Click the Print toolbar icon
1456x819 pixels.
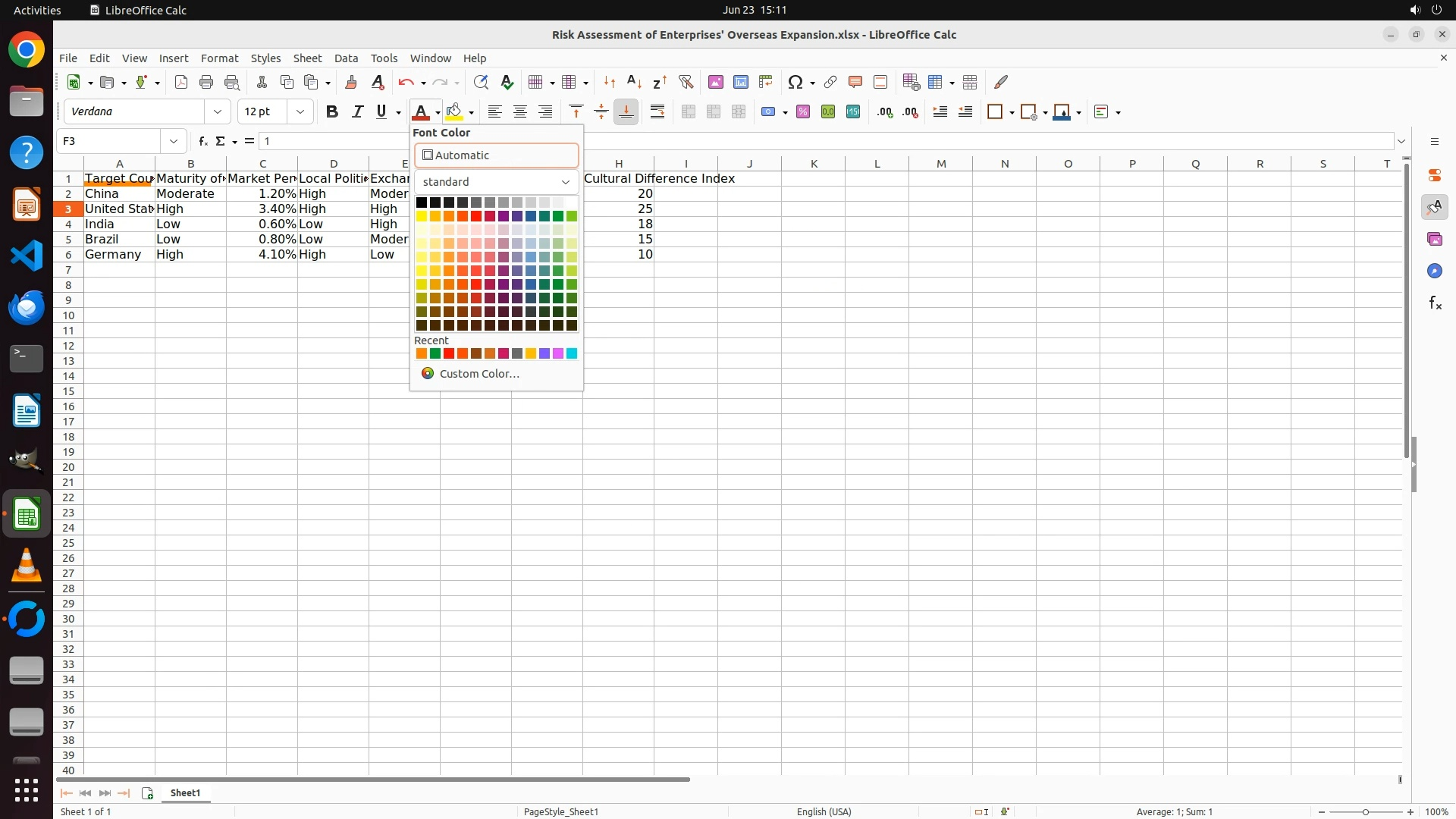pyautogui.click(x=206, y=82)
